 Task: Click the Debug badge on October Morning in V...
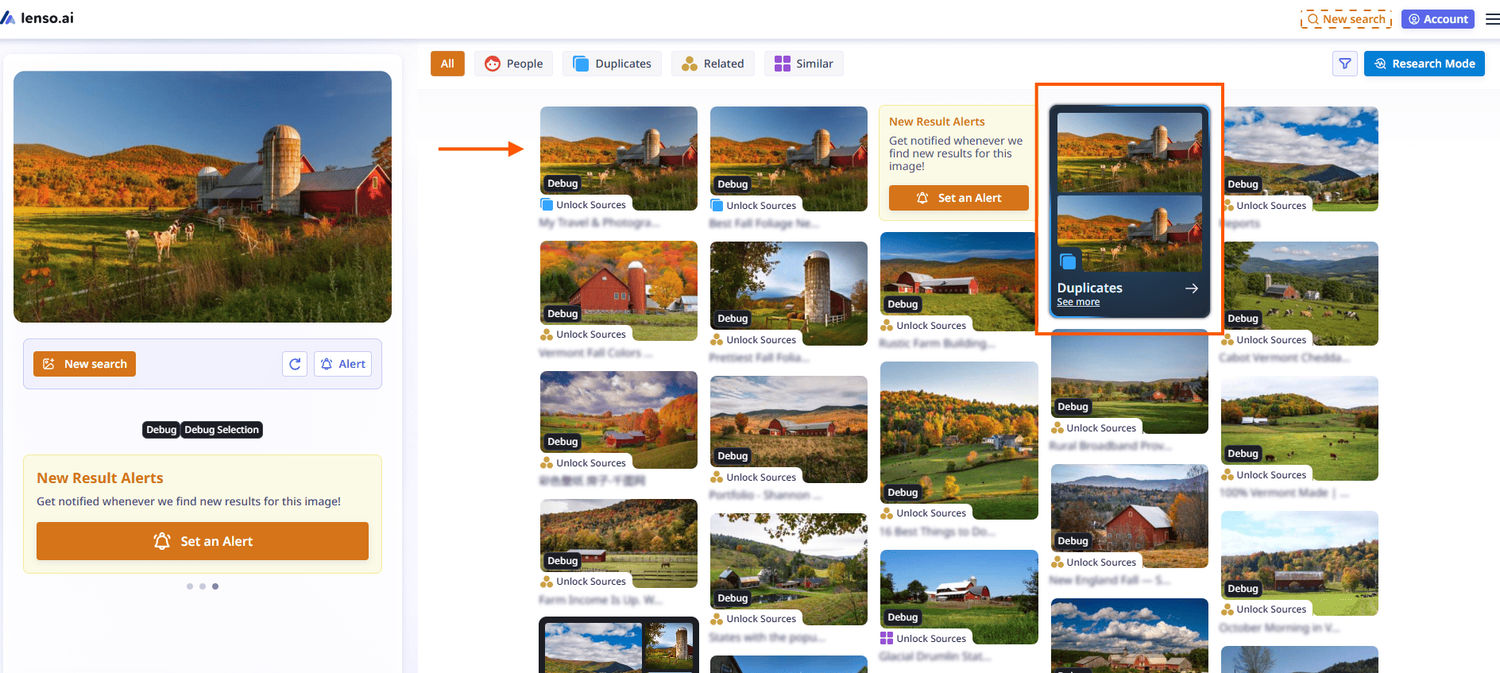tap(1243, 589)
